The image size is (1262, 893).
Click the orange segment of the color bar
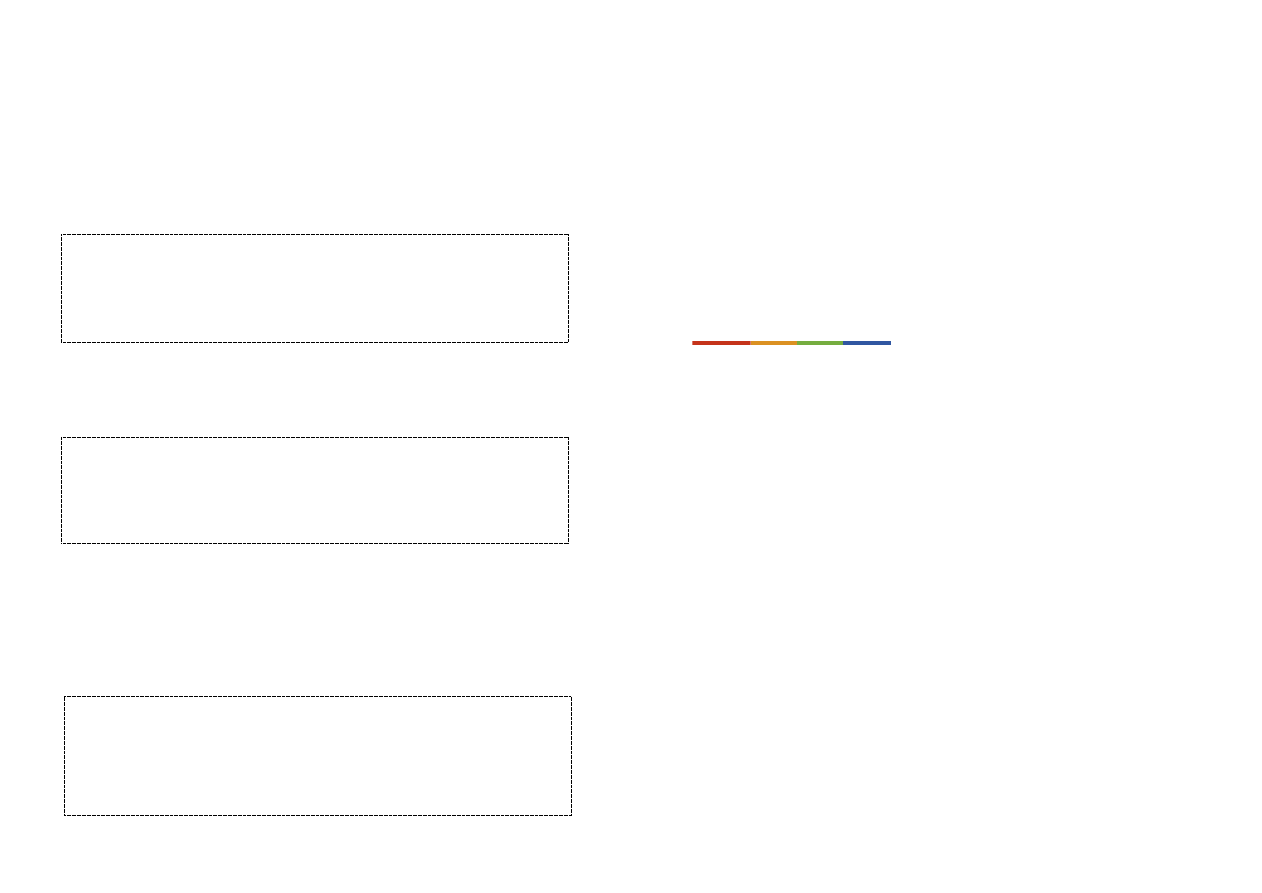(x=773, y=343)
